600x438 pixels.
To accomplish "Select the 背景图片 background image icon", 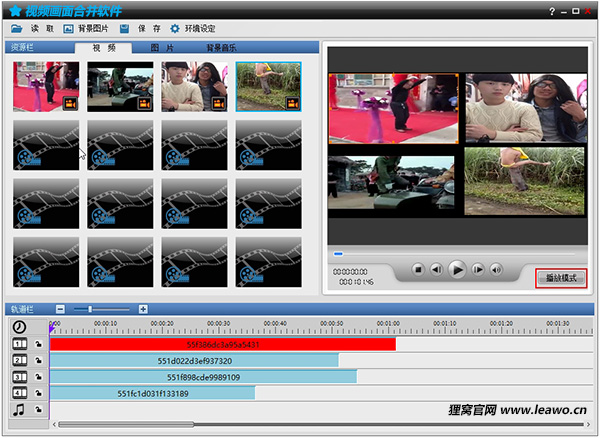I will point(68,29).
